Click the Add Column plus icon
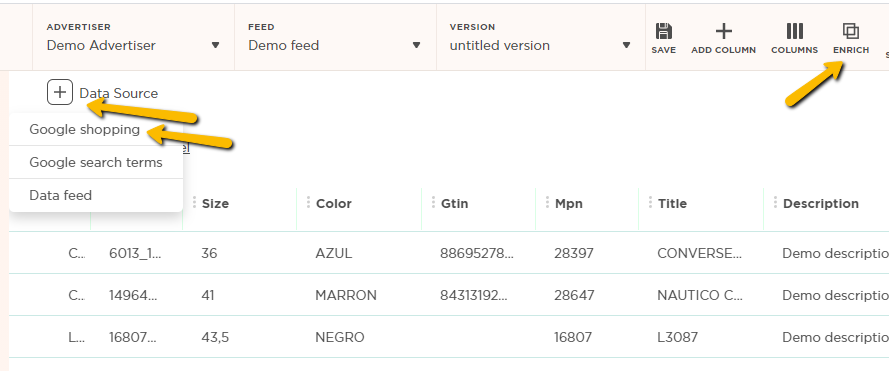This screenshot has width=889, height=371. click(723, 31)
